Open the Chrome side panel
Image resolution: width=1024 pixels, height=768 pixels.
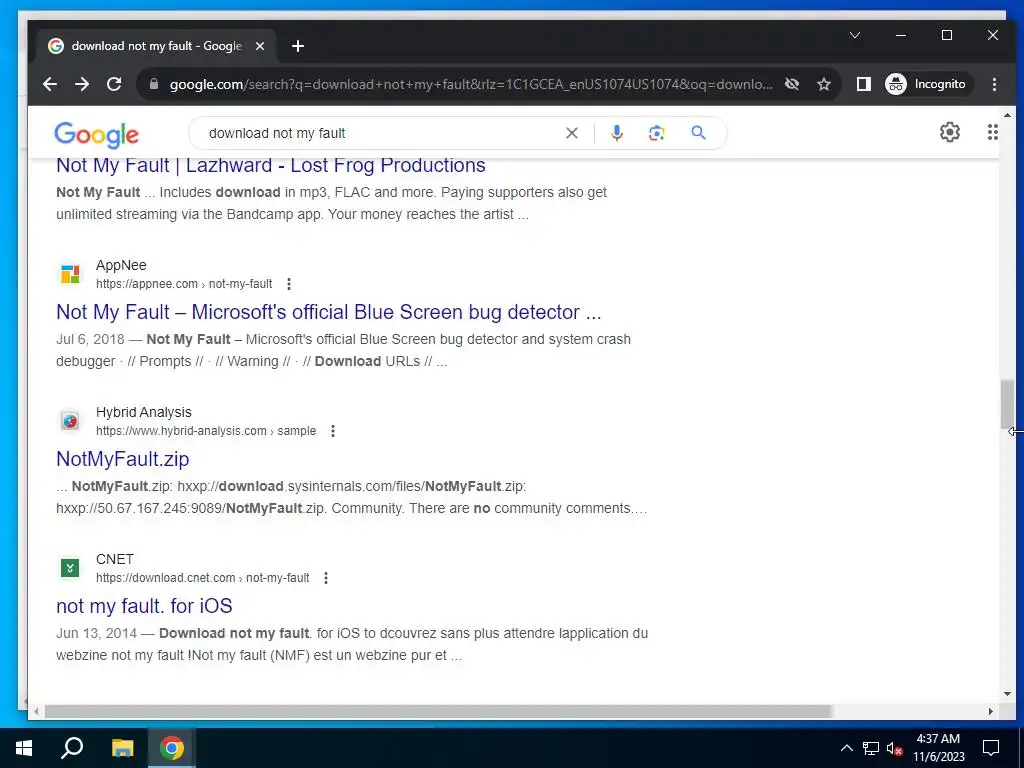tap(863, 84)
